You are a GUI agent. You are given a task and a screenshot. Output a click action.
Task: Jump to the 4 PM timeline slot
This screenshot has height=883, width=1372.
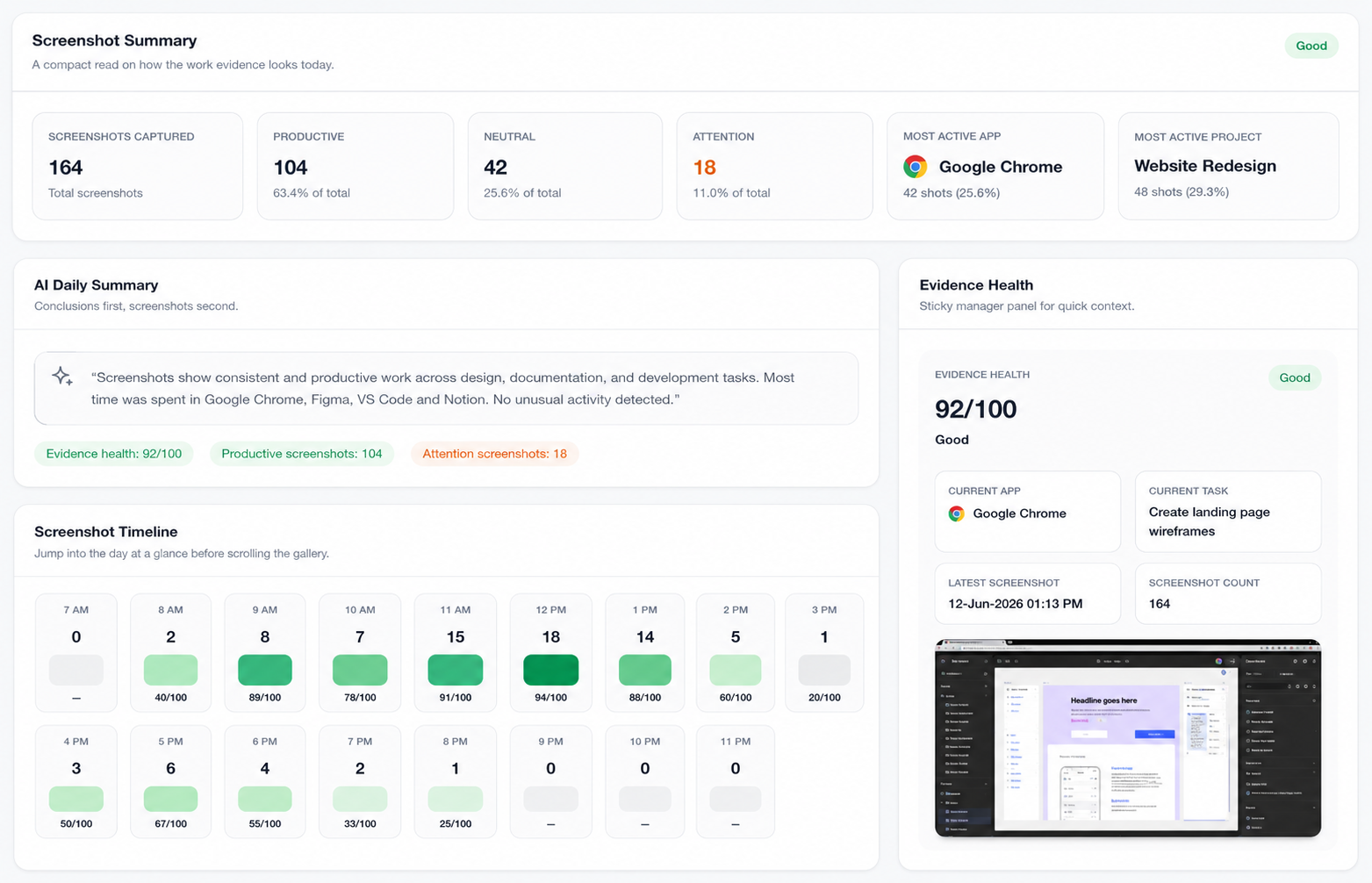click(x=76, y=782)
